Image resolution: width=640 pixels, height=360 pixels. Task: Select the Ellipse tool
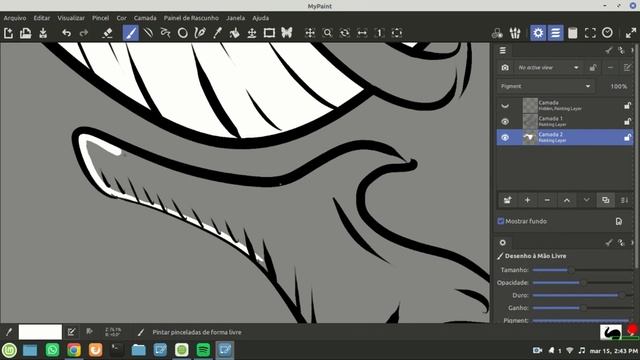coord(183,33)
